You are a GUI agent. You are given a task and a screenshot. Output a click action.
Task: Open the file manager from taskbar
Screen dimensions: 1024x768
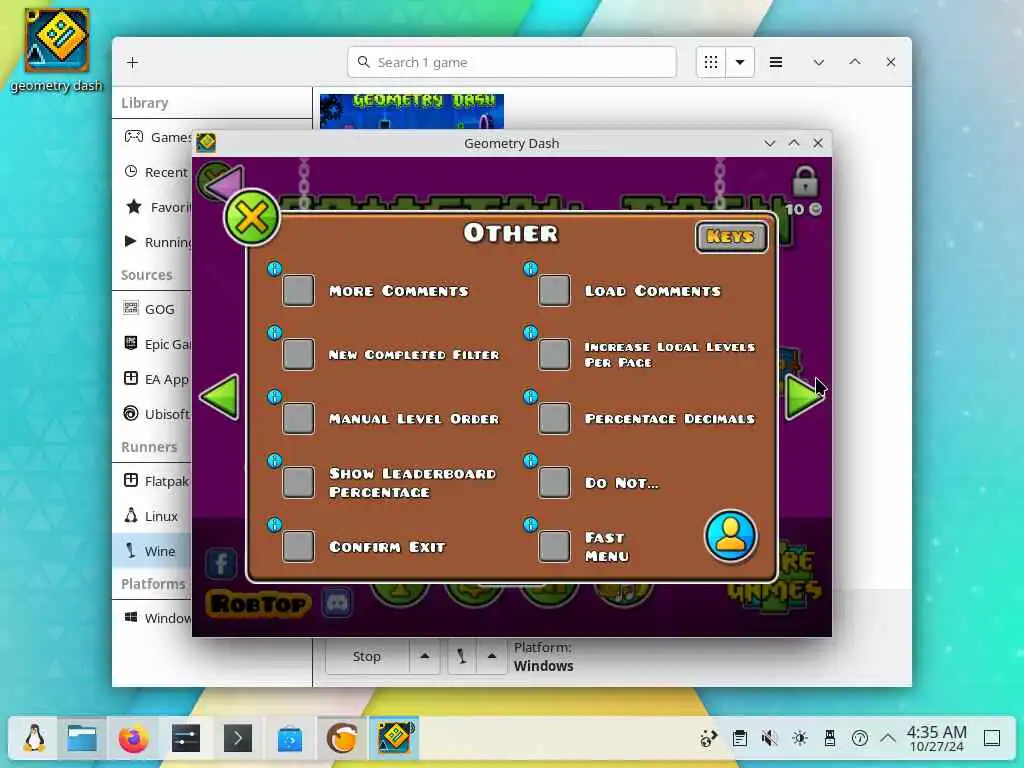(x=82, y=739)
